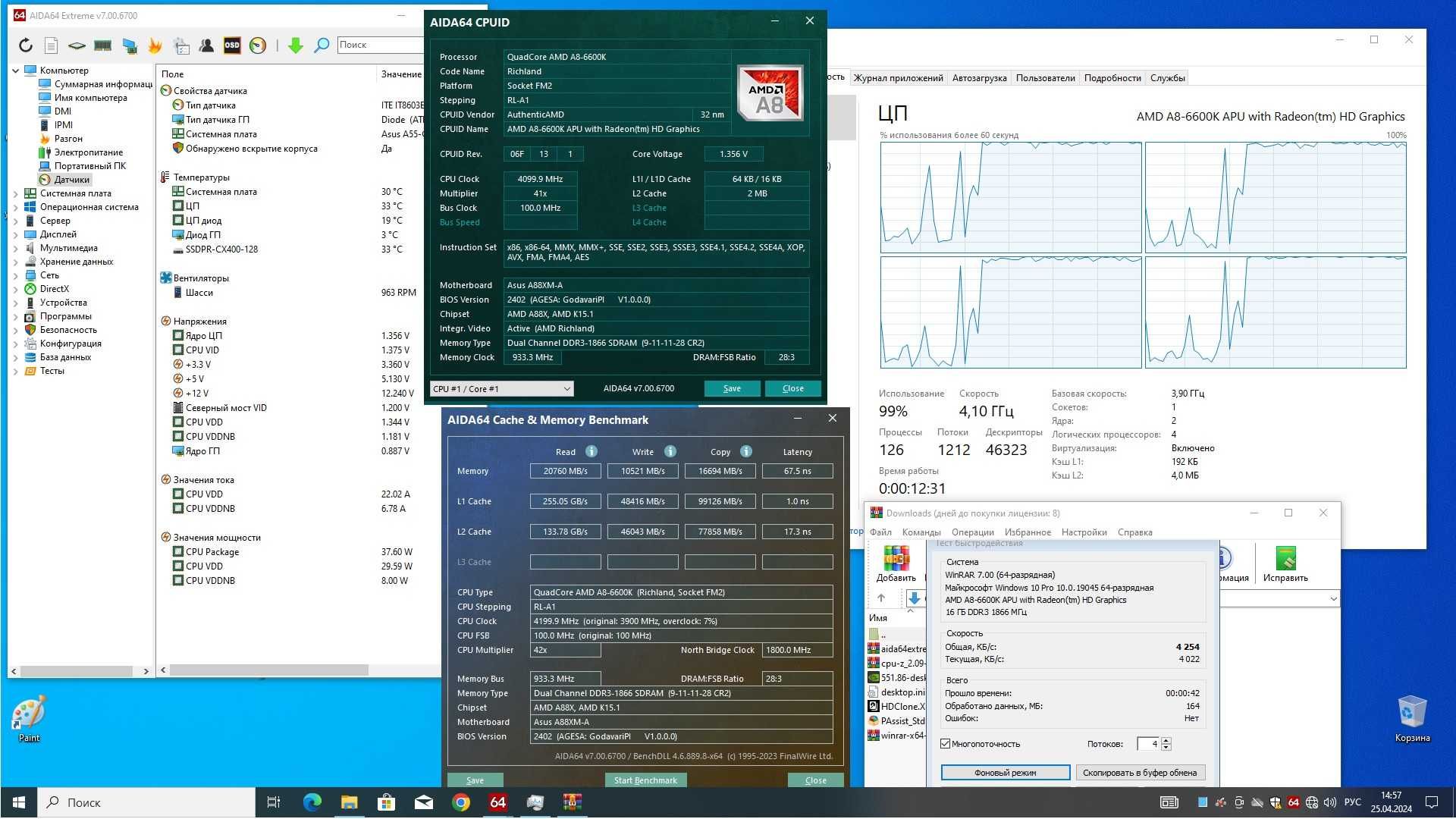Collapse the Компьютер tree node

point(15,71)
